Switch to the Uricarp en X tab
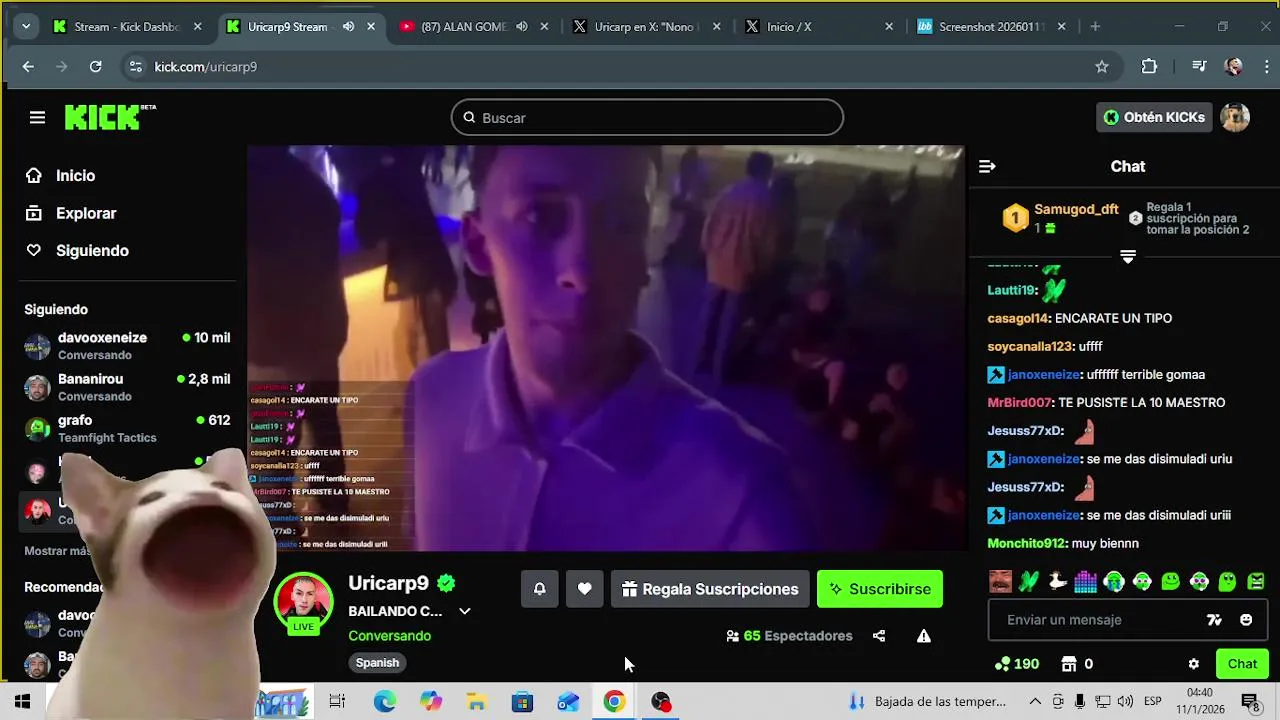The width and height of the screenshot is (1280, 720). 647,27
